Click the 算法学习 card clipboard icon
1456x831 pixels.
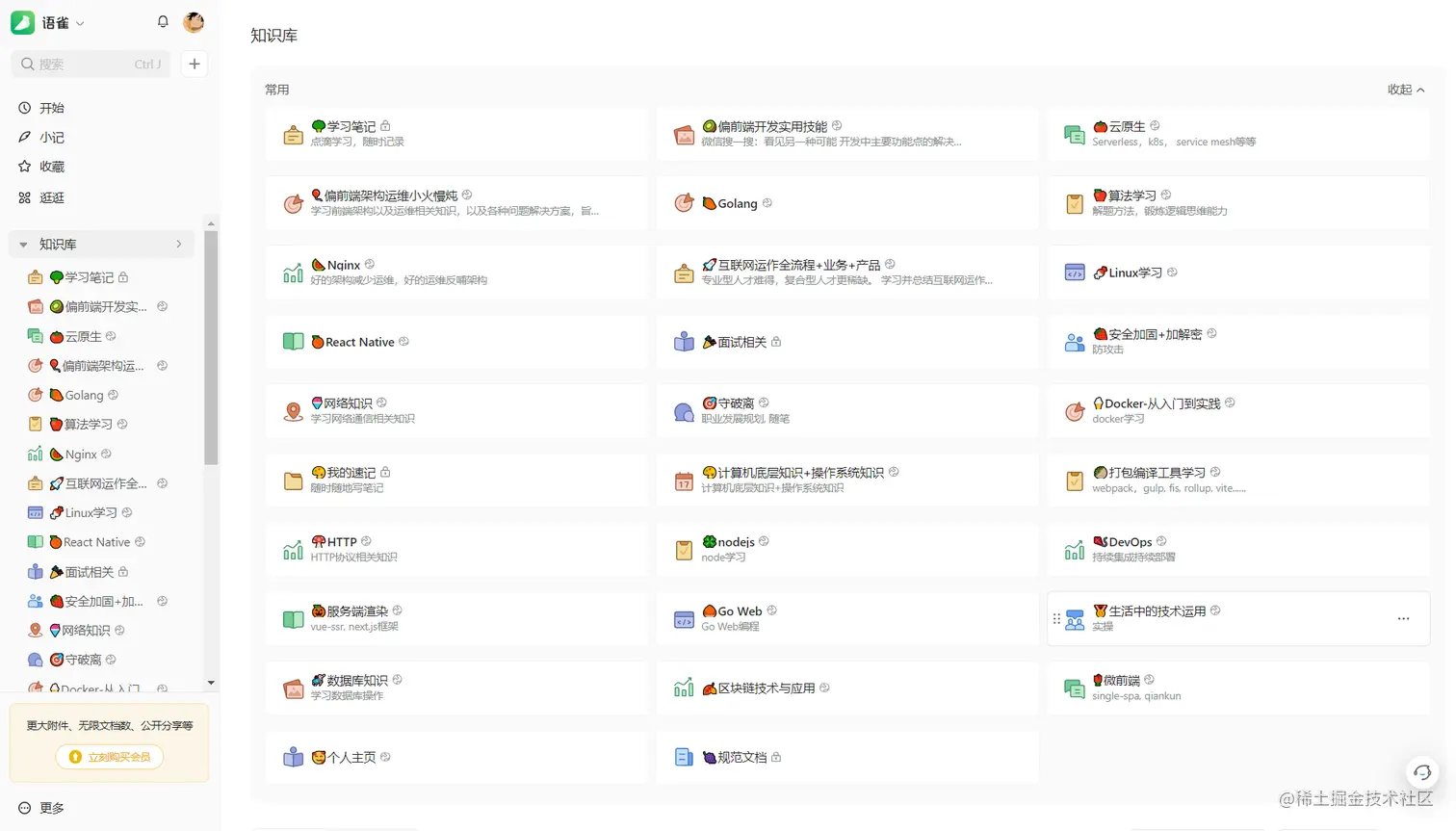click(1075, 203)
